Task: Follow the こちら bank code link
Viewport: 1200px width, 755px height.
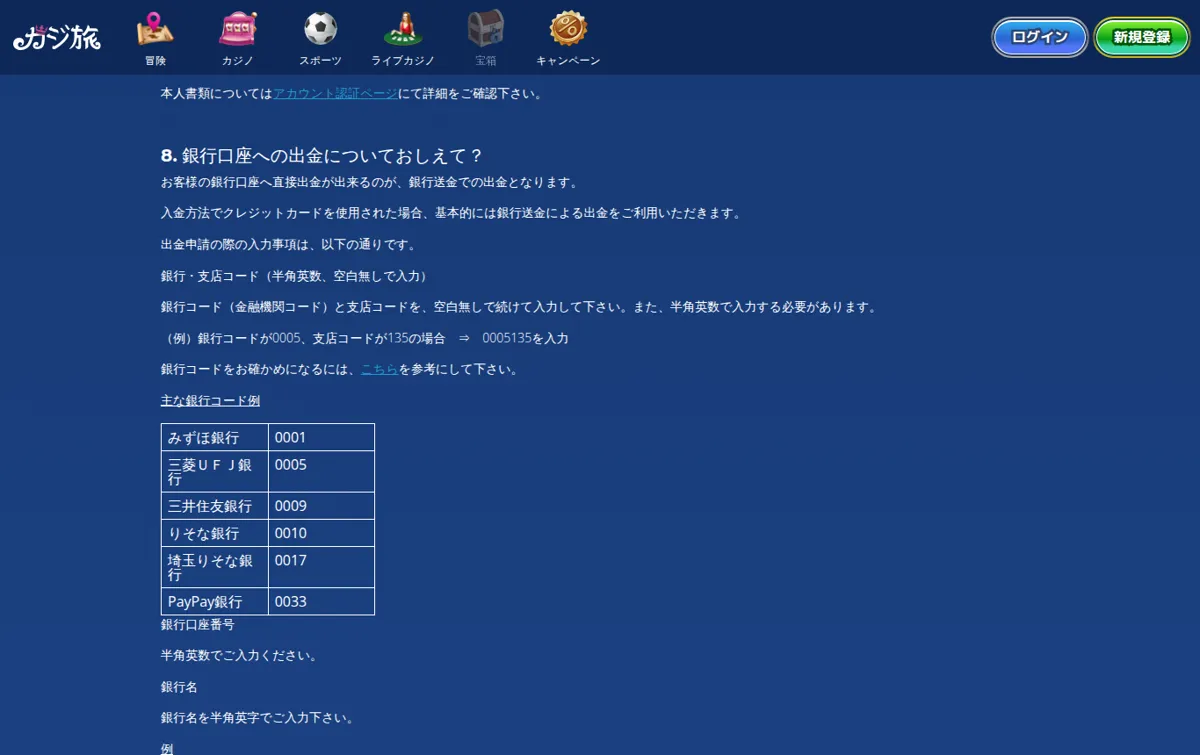Action: pyautogui.click(x=379, y=369)
